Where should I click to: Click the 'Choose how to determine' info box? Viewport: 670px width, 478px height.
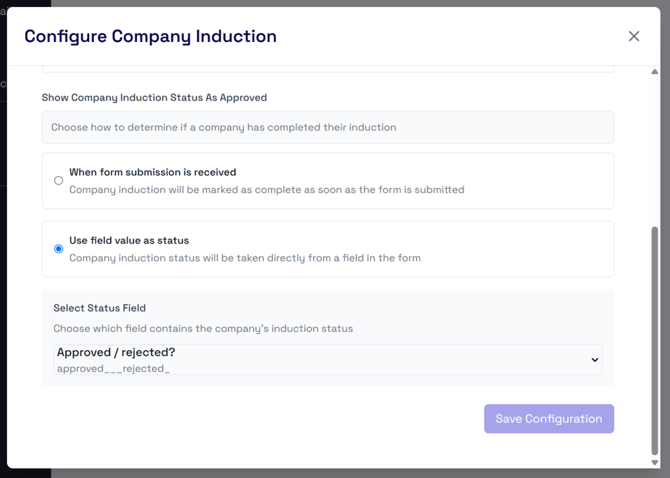click(328, 127)
